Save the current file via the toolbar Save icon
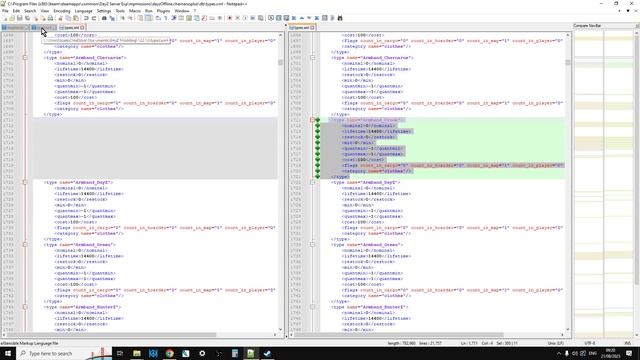 coord(20,18)
